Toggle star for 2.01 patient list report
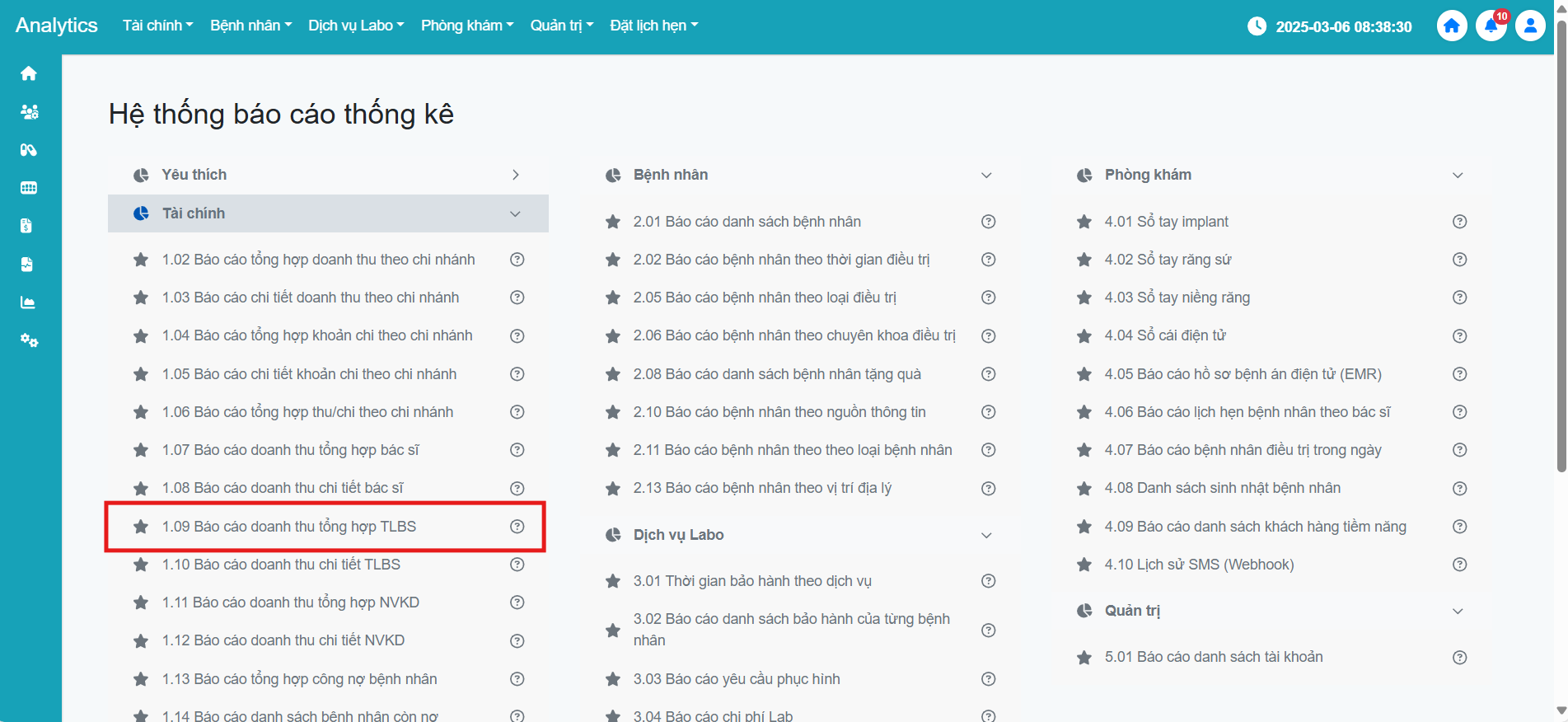 [612, 222]
